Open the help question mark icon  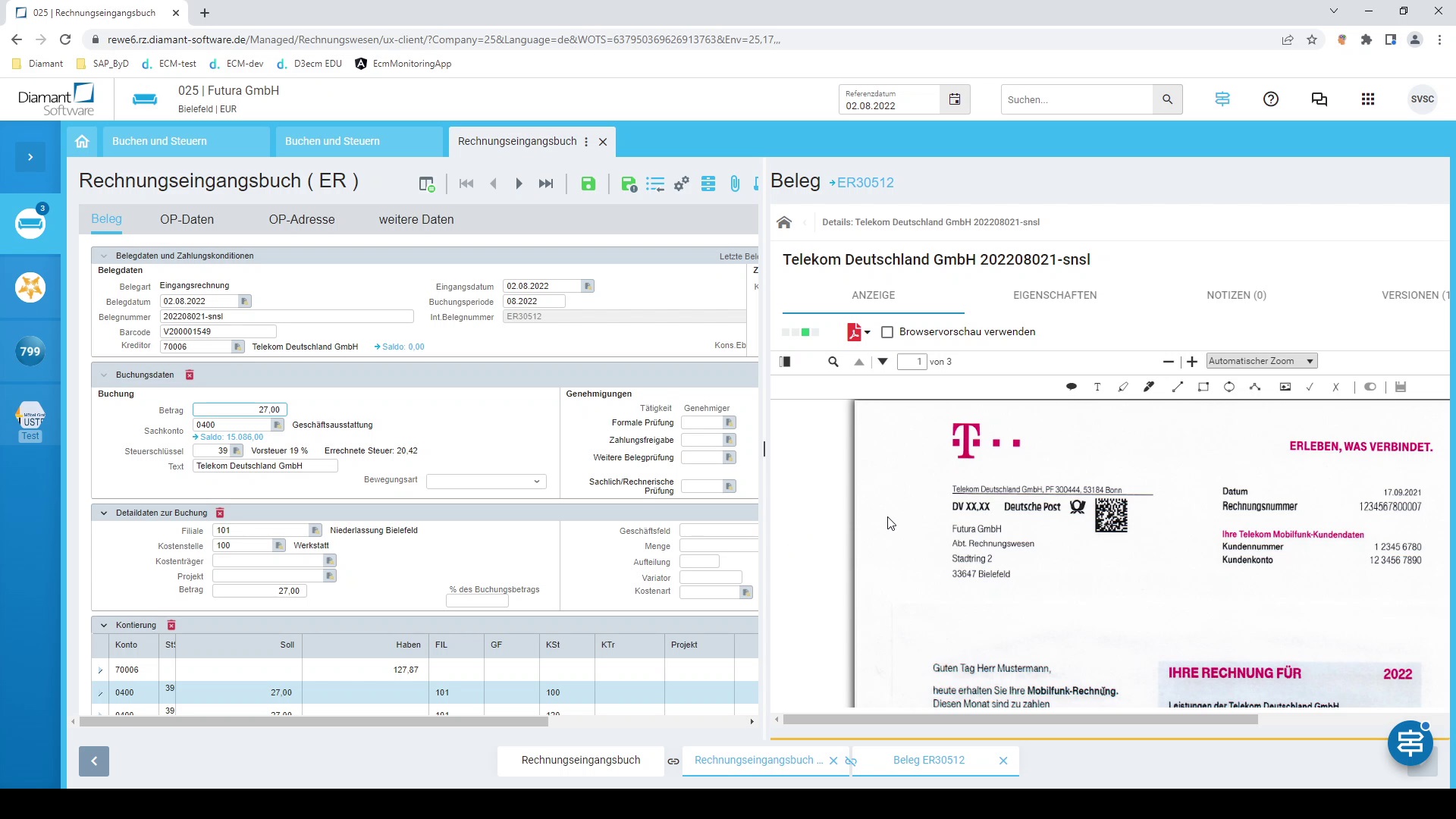(x=1271, y=99)
